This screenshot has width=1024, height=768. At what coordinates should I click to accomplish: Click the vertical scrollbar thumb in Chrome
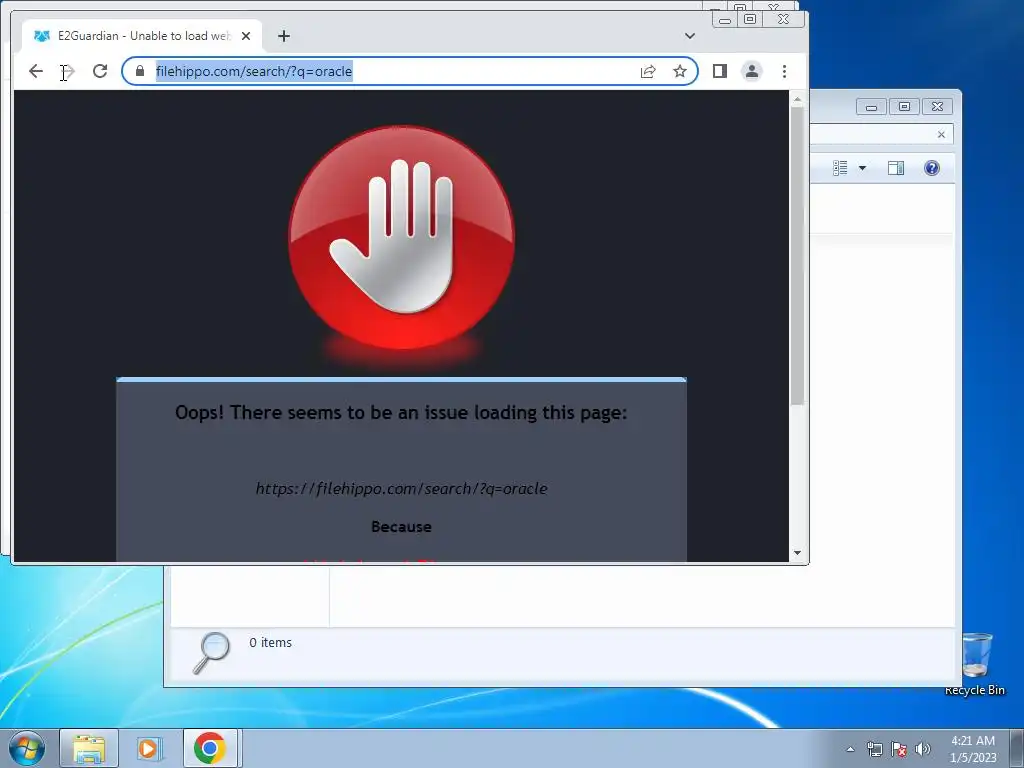797,255
